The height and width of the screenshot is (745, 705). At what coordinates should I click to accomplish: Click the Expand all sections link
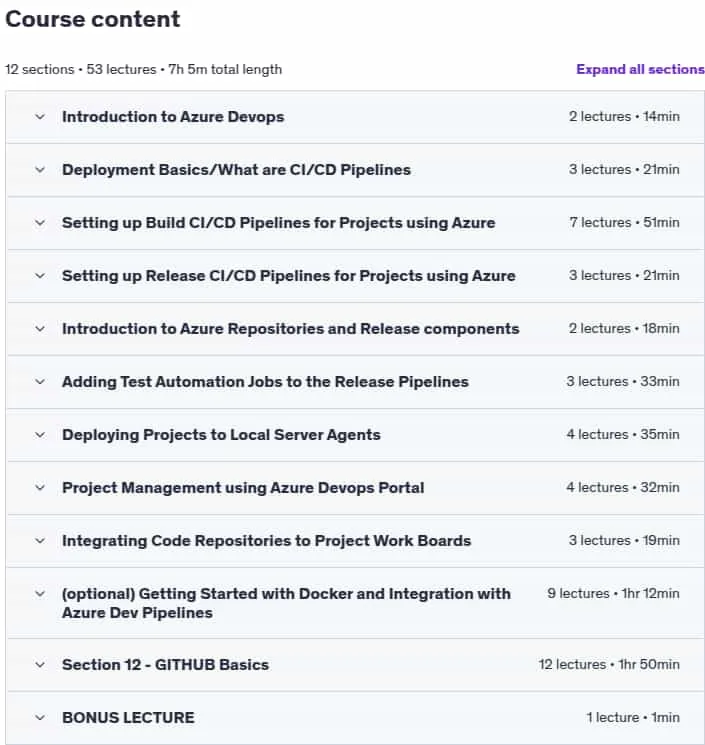click(x=640, y=69)
